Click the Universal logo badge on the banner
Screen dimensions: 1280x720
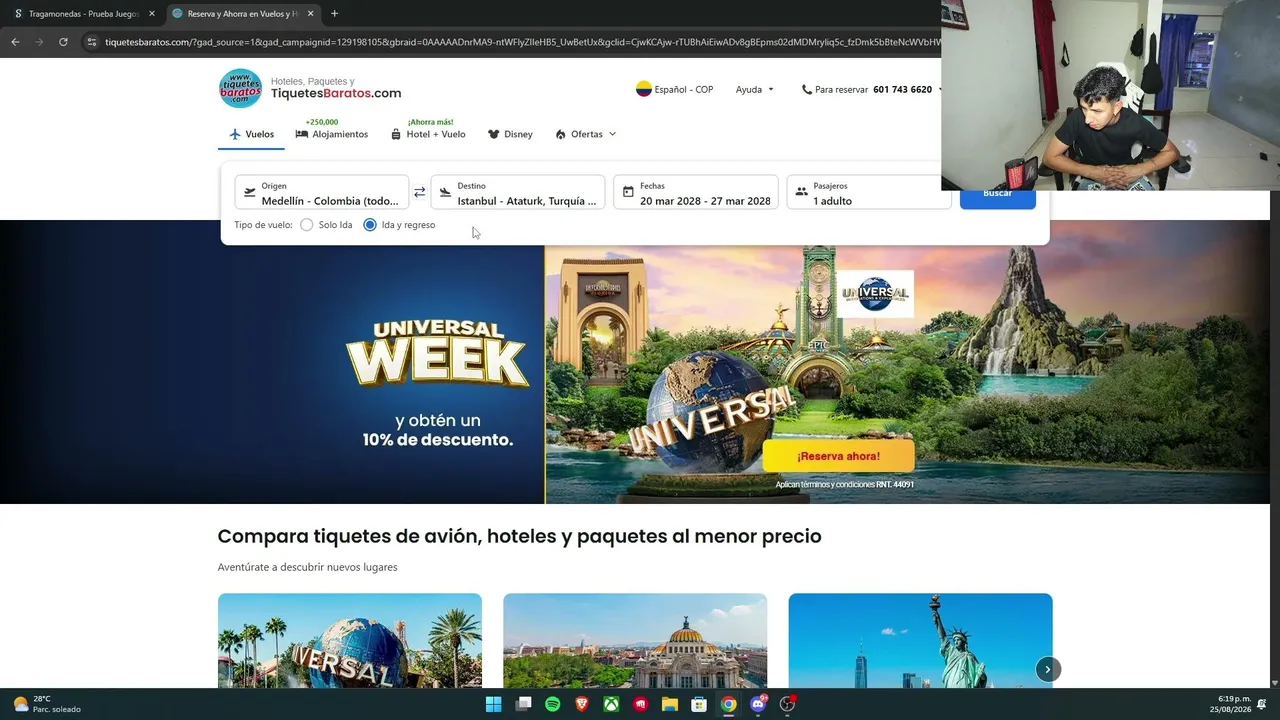[875, 294]
